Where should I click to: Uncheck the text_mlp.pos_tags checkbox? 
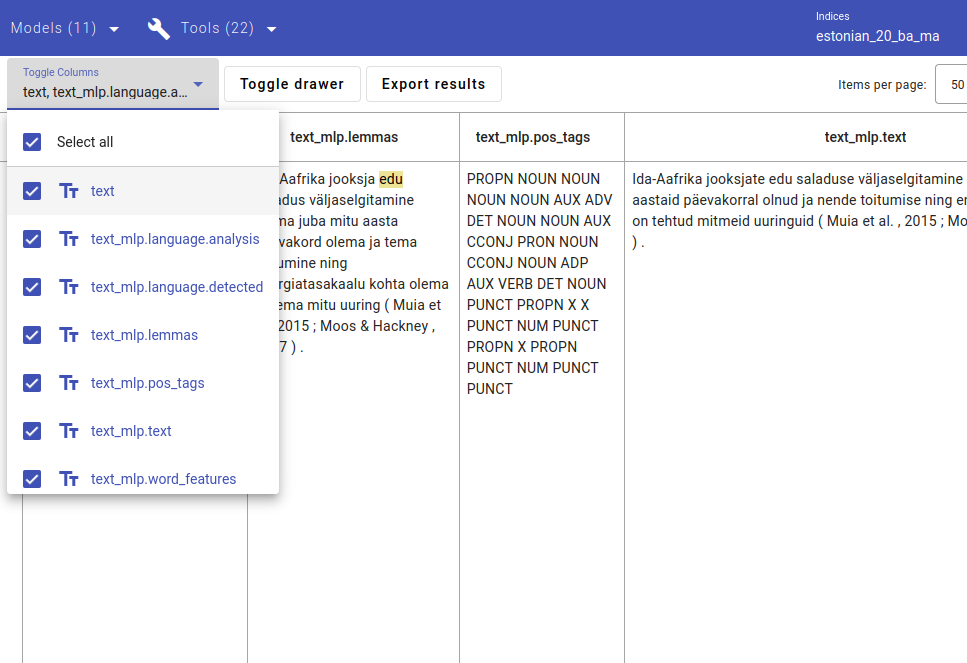32,384
